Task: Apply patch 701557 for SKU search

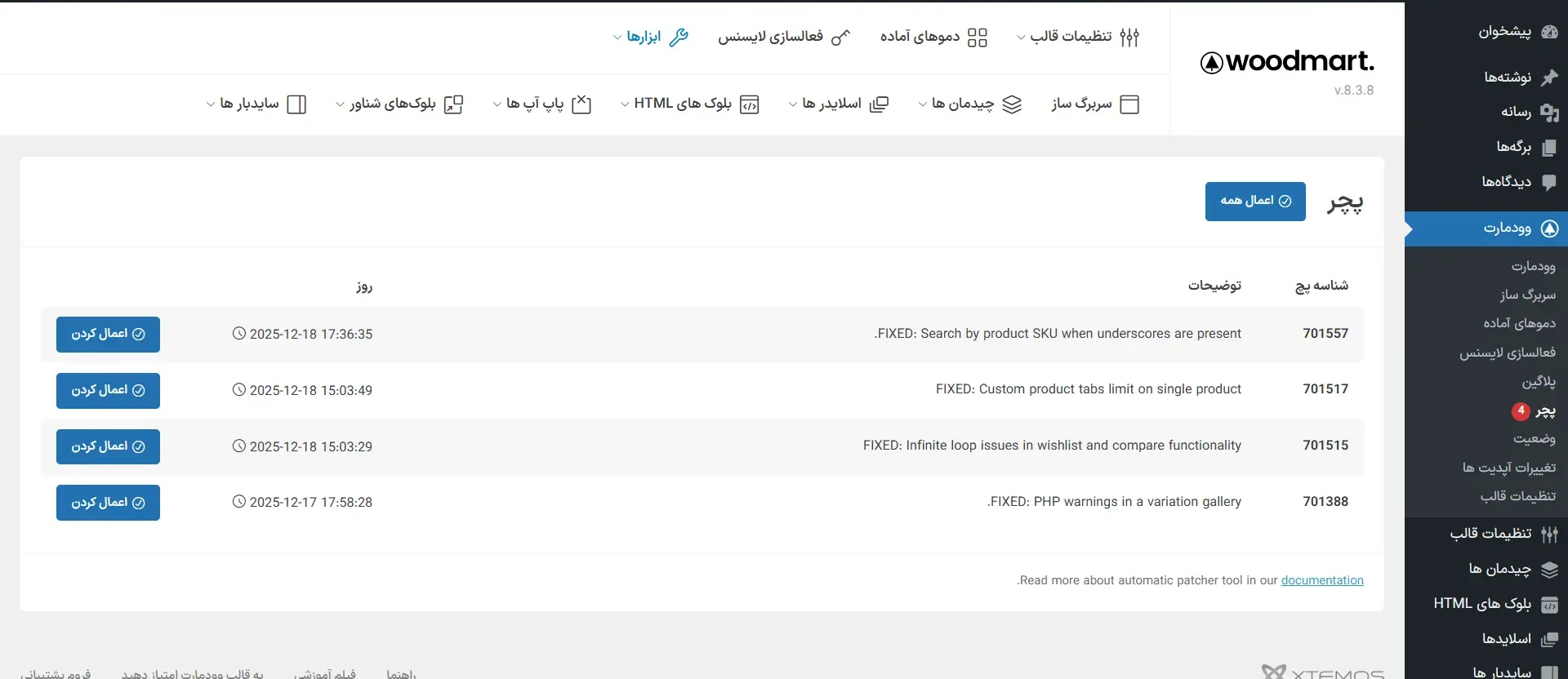Action: [108, 335]
